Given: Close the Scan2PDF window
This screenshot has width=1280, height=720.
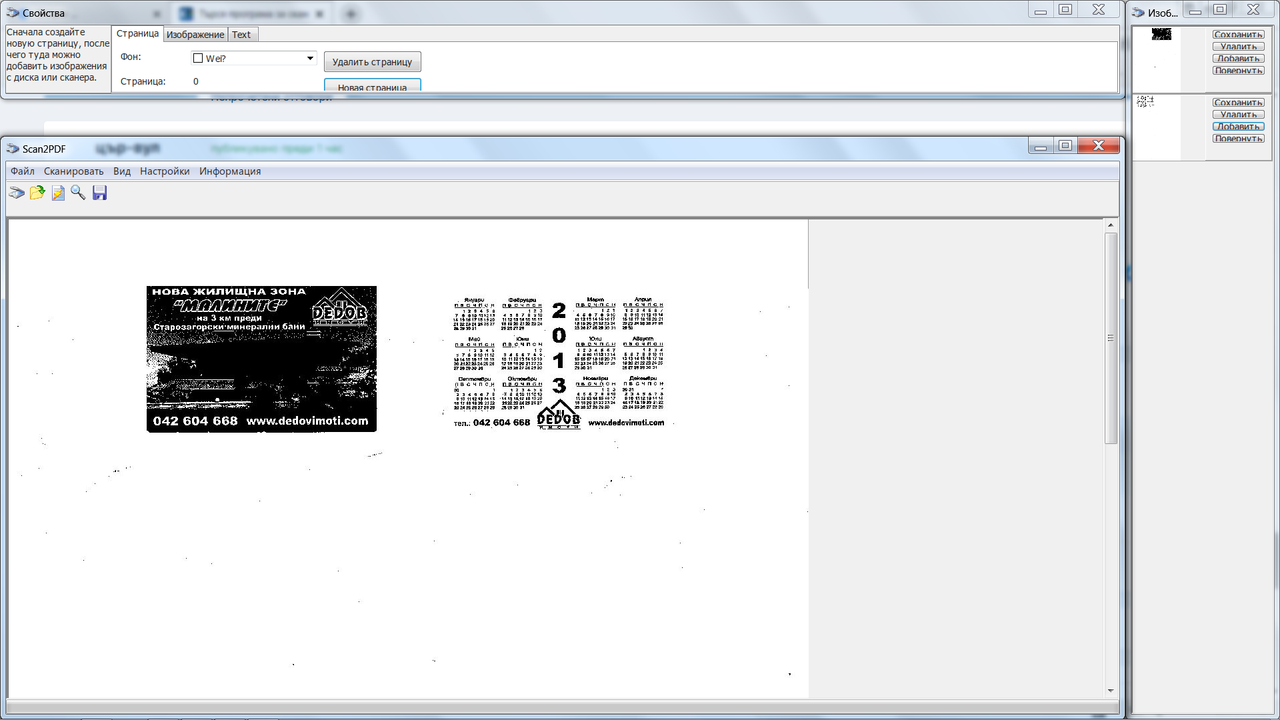Looking at the screenshot, I should 1098,146.
